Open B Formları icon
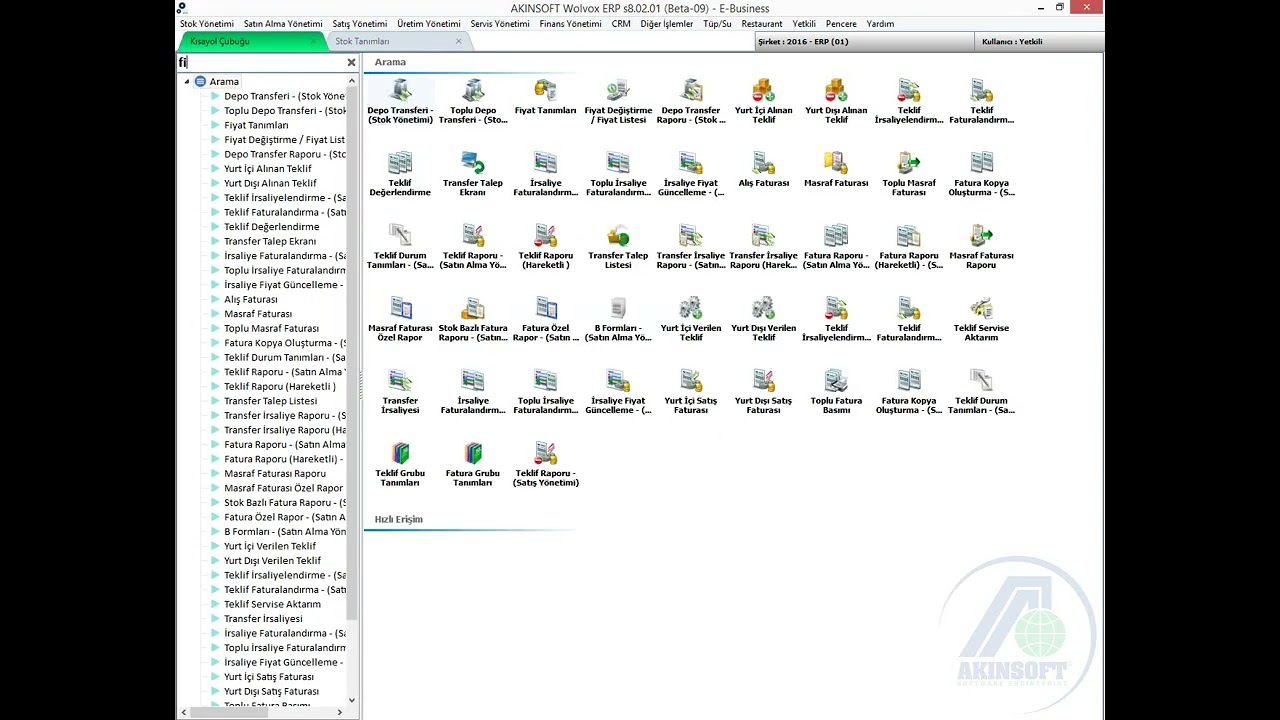The width and height of the screenshot is (1280, 720). coord(618,320)
